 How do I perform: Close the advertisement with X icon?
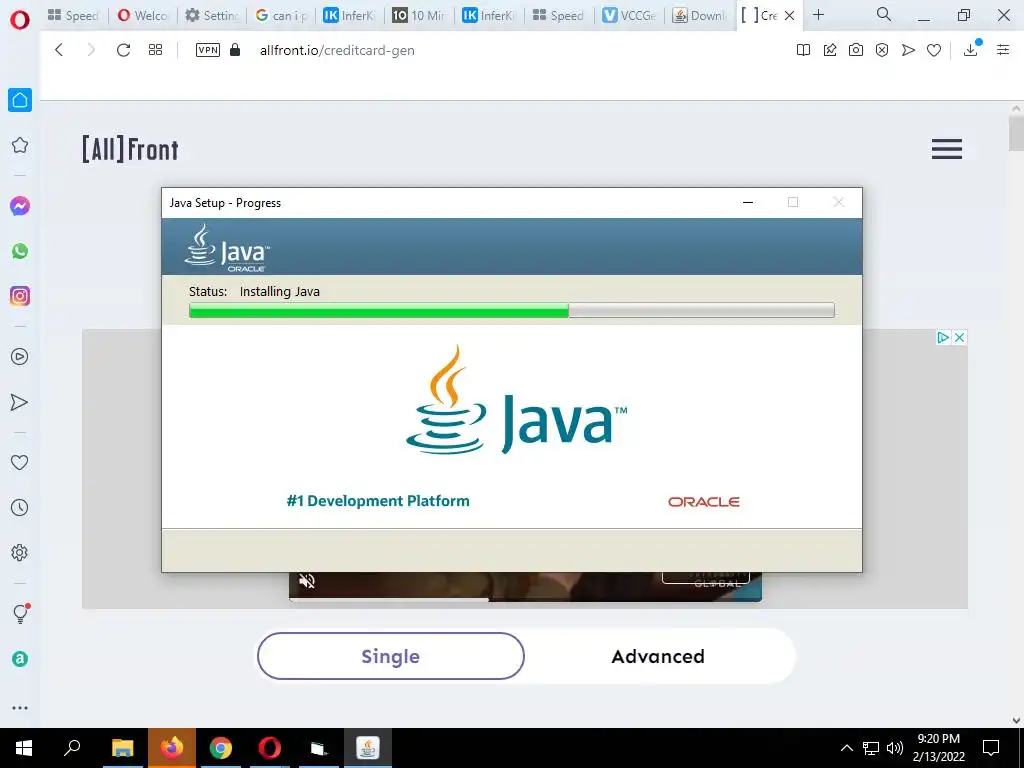click(959, 338)
